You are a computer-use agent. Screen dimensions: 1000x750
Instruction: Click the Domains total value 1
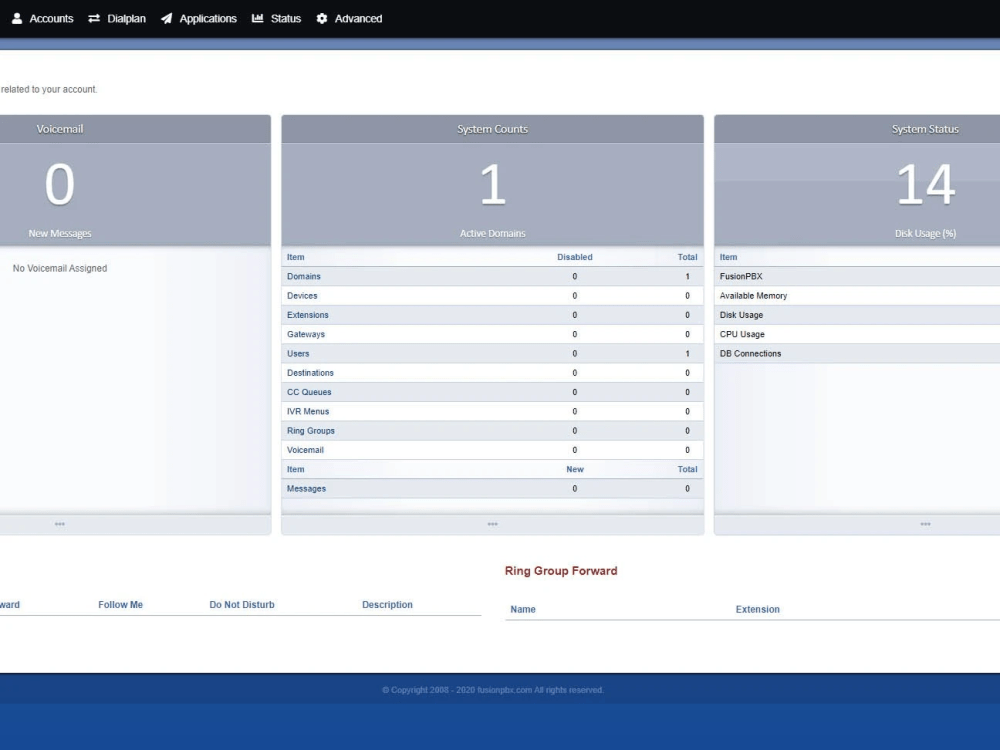(x=688, y=276)
